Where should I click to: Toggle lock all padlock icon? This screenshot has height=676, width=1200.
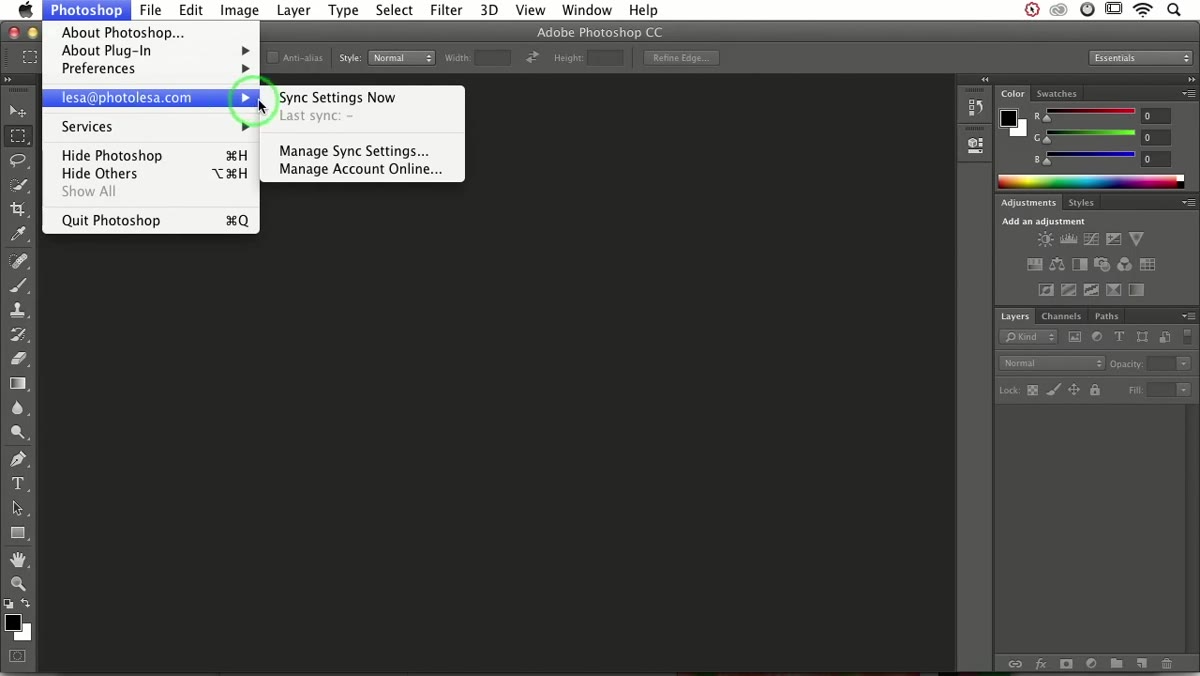coord(1095,390)
